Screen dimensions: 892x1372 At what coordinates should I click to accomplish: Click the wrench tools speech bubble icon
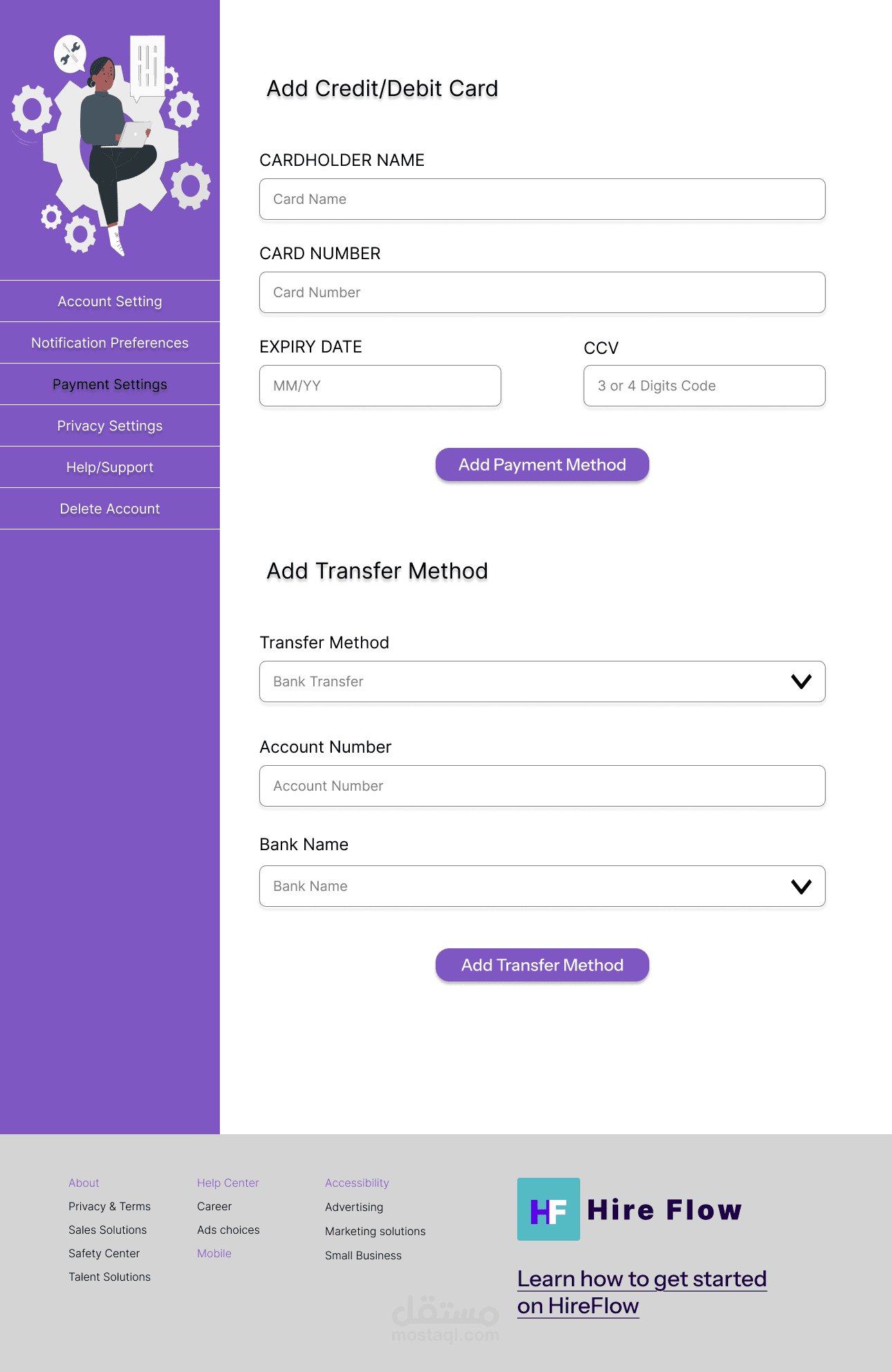tap(70, 53)
